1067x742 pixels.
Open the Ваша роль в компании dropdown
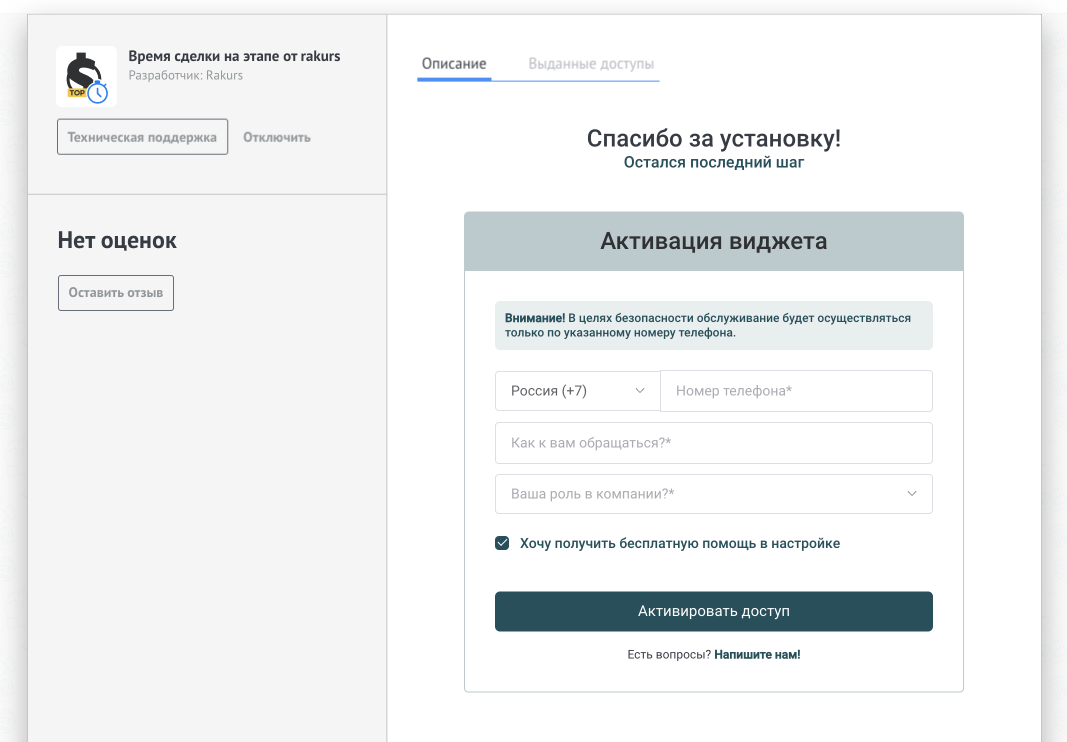(x=714, y=494)
